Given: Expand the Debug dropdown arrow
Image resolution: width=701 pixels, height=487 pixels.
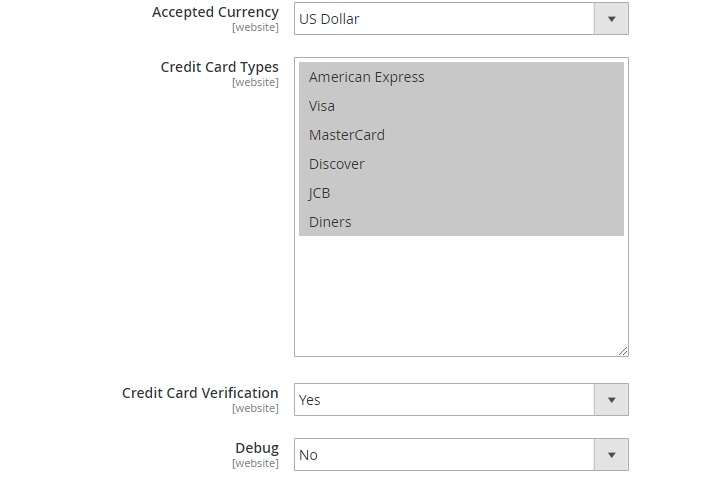Looking at the screenshot, I should [x=611, y=455].
